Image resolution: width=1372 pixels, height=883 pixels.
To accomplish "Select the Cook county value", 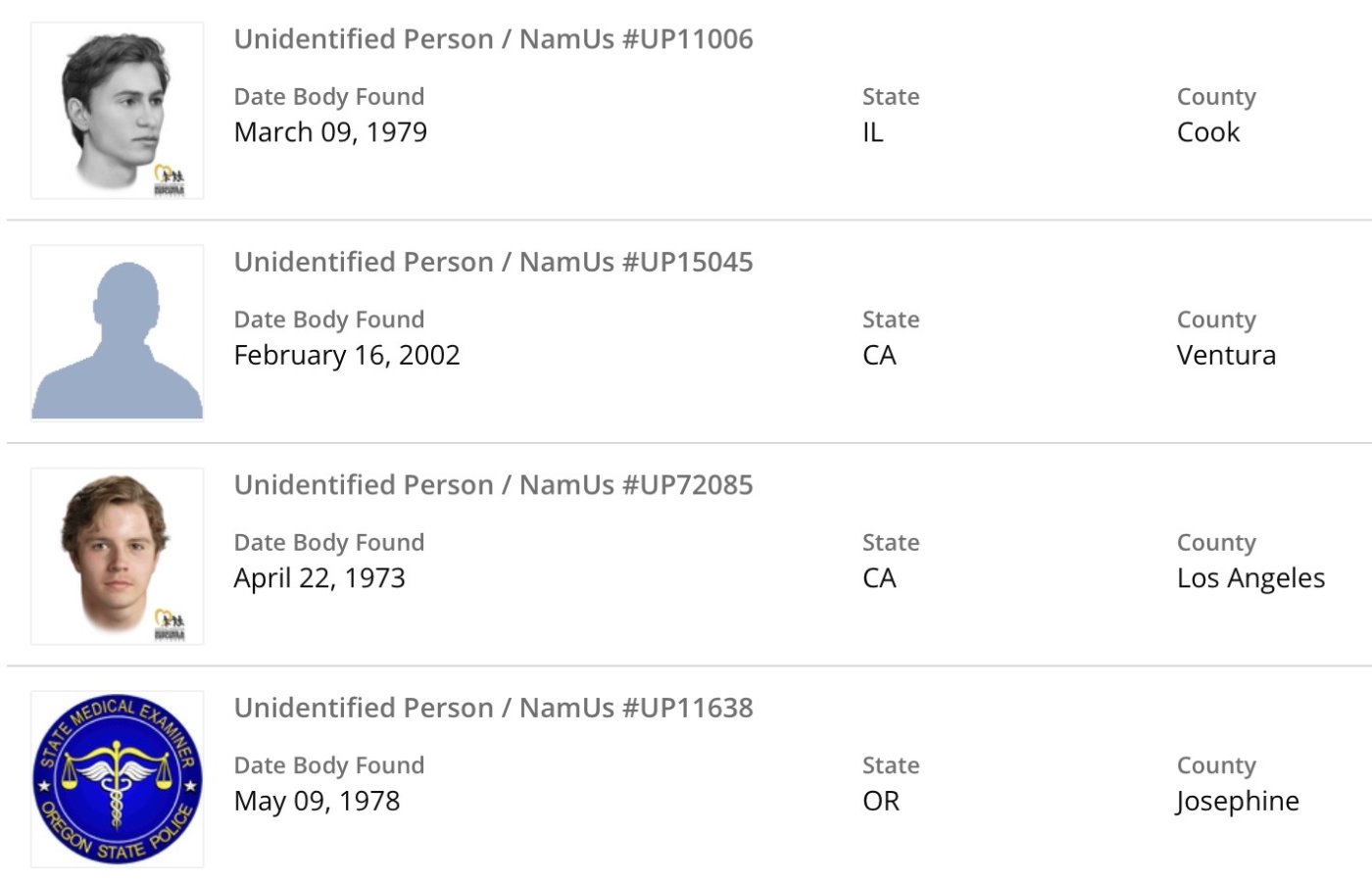I will pyautogui.click(x=1207, y=132).
